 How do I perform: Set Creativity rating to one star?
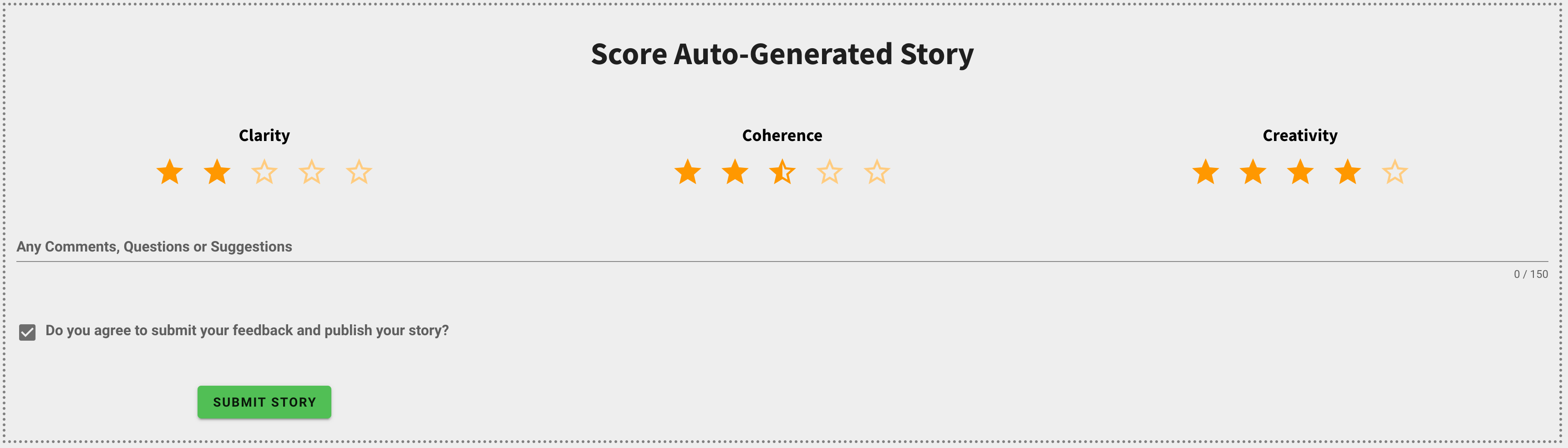pos(1206,172)
